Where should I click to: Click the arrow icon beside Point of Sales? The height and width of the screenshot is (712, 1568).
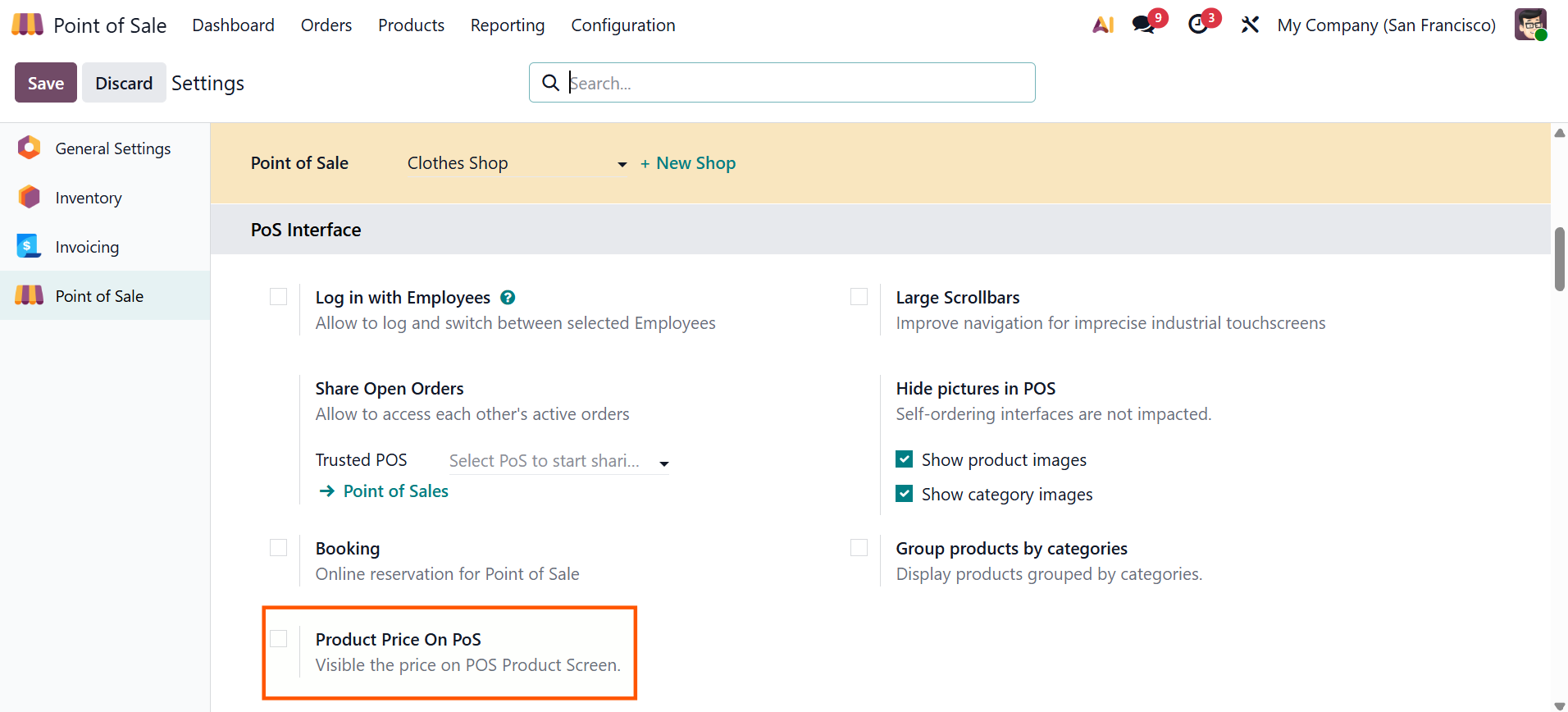(x=327, y=491)
